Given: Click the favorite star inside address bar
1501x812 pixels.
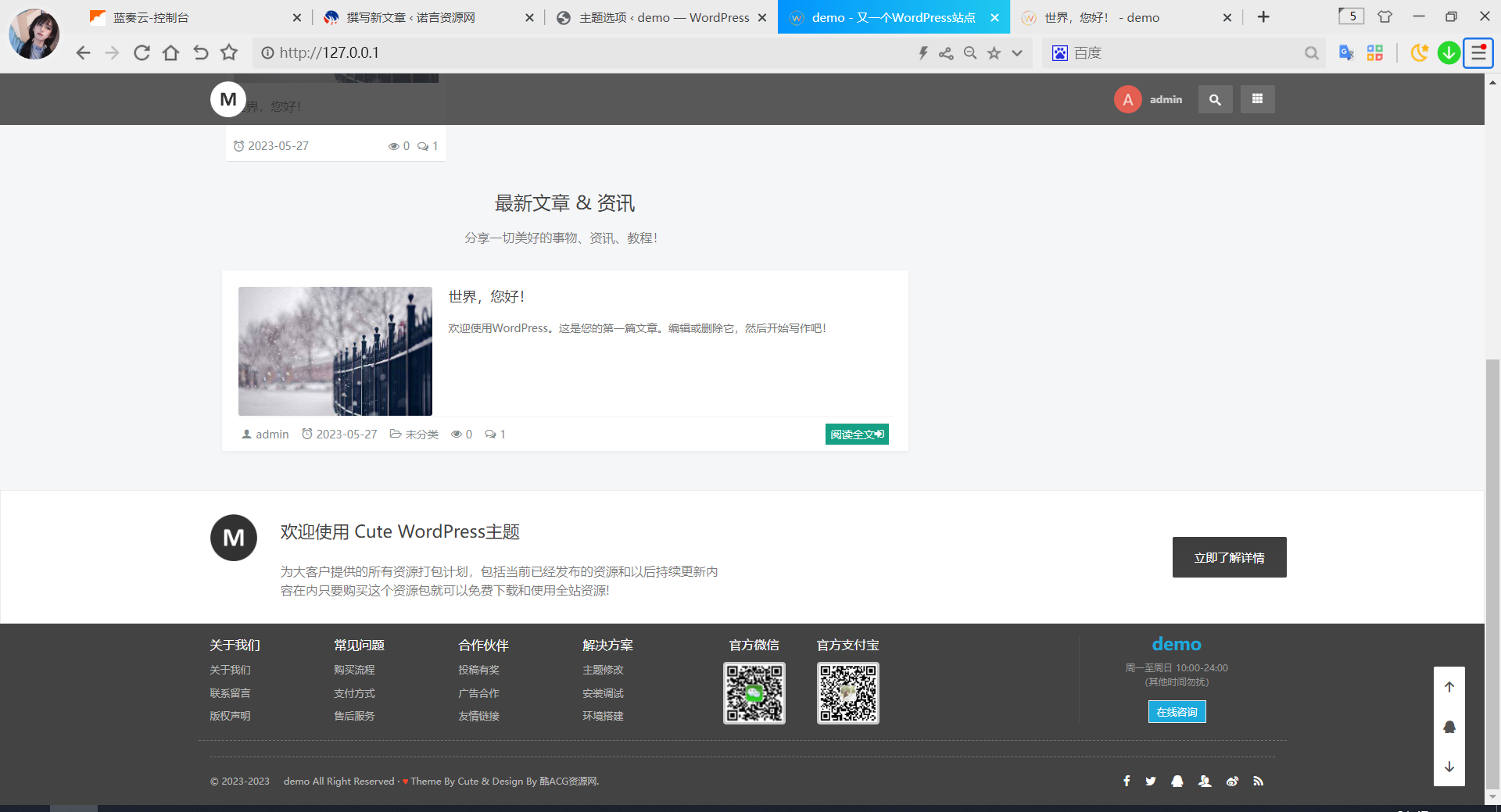Looking at the screenshot, I should [994, 53].
